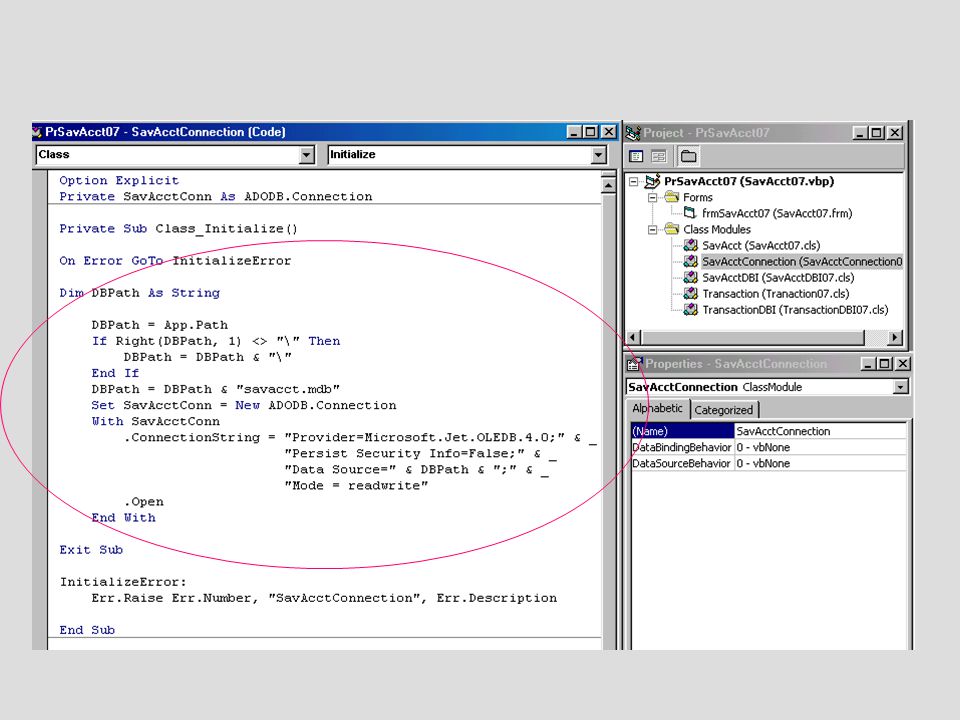This screenshot has width=960, height=720.
Task: Click the View Code icon in Project window
Action: point(636,156)
